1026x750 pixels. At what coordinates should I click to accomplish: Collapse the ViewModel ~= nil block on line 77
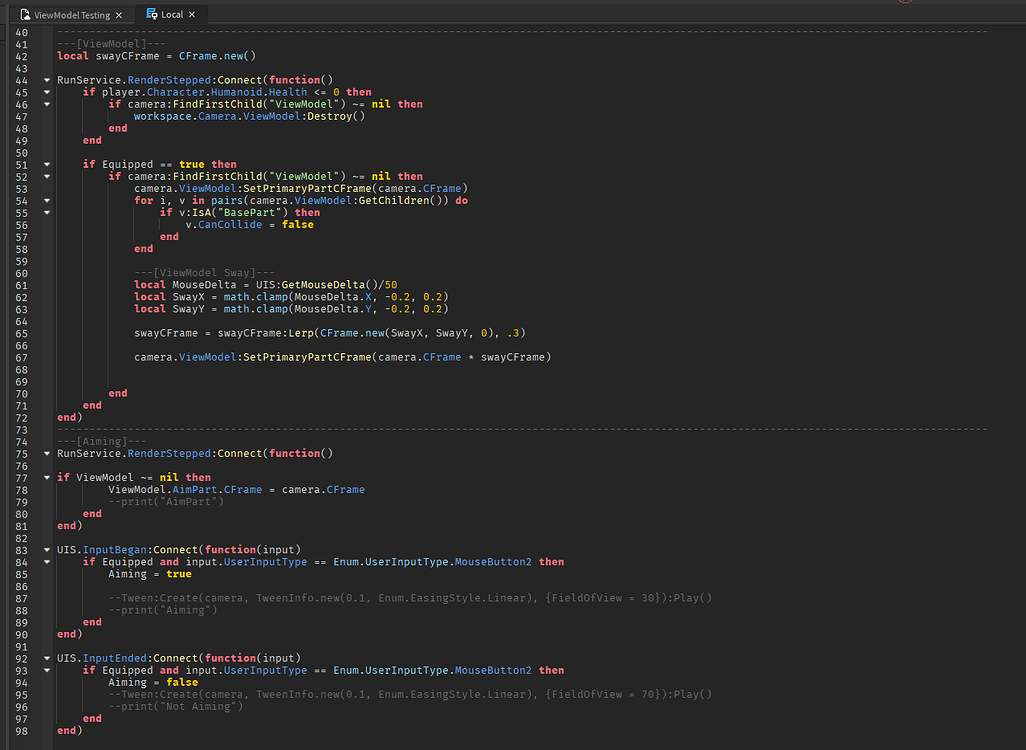point(47,477)
